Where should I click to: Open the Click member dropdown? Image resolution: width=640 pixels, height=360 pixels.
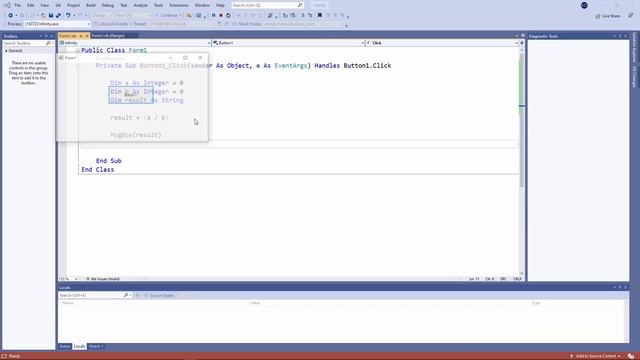[x=442, y=43]
